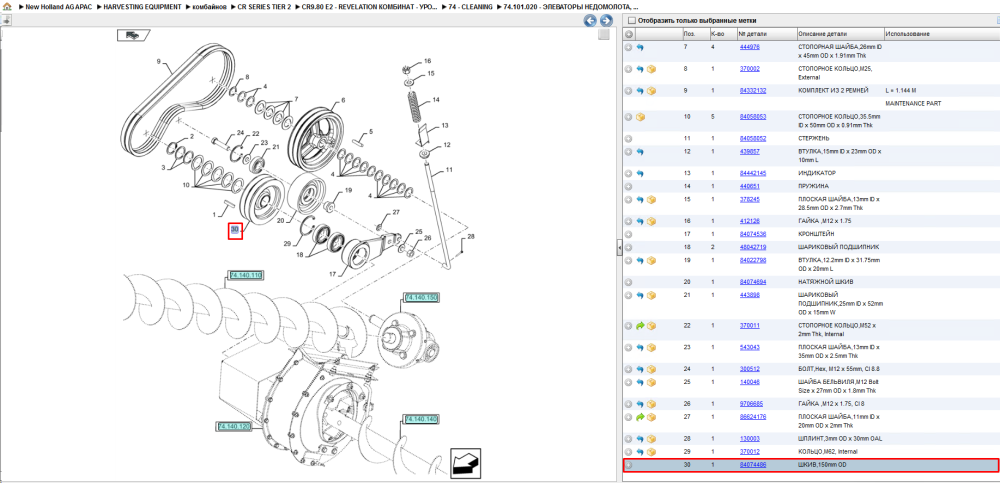Open the next diagram with the right arrow
The width and height of the screenshot is (1000, 483).
point(606,20)
